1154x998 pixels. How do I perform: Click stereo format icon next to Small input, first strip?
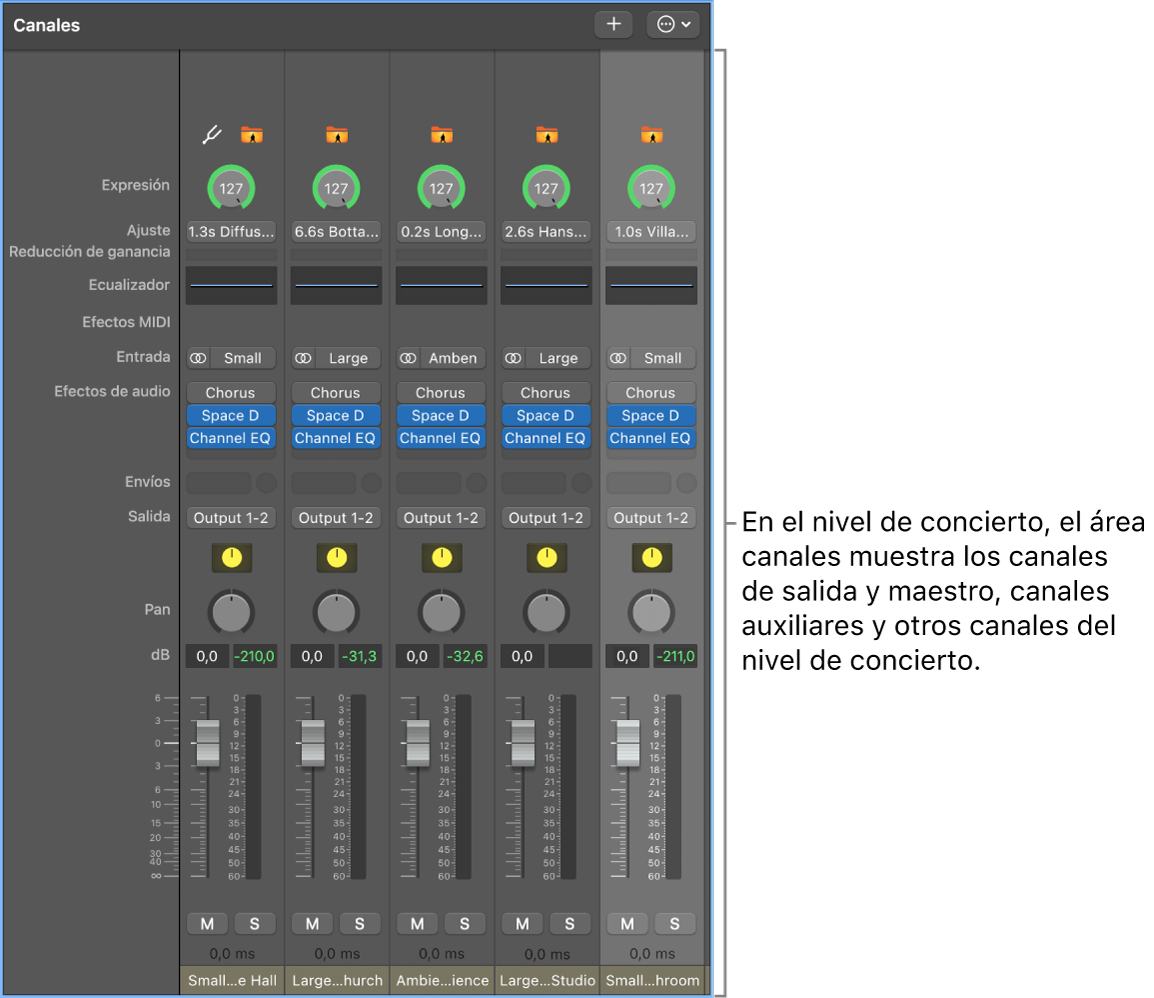(198, 358)
